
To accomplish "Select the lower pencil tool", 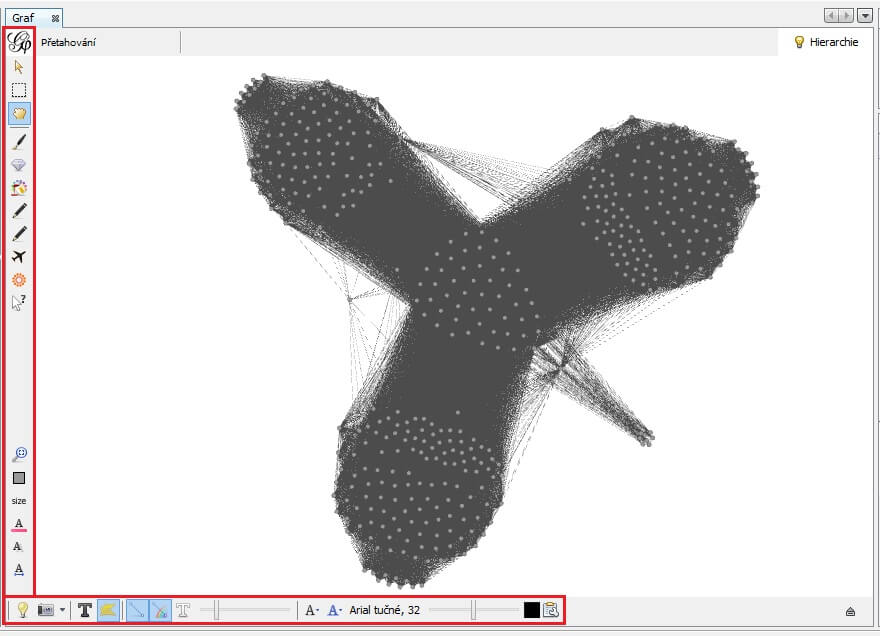I will click(19, 234).
